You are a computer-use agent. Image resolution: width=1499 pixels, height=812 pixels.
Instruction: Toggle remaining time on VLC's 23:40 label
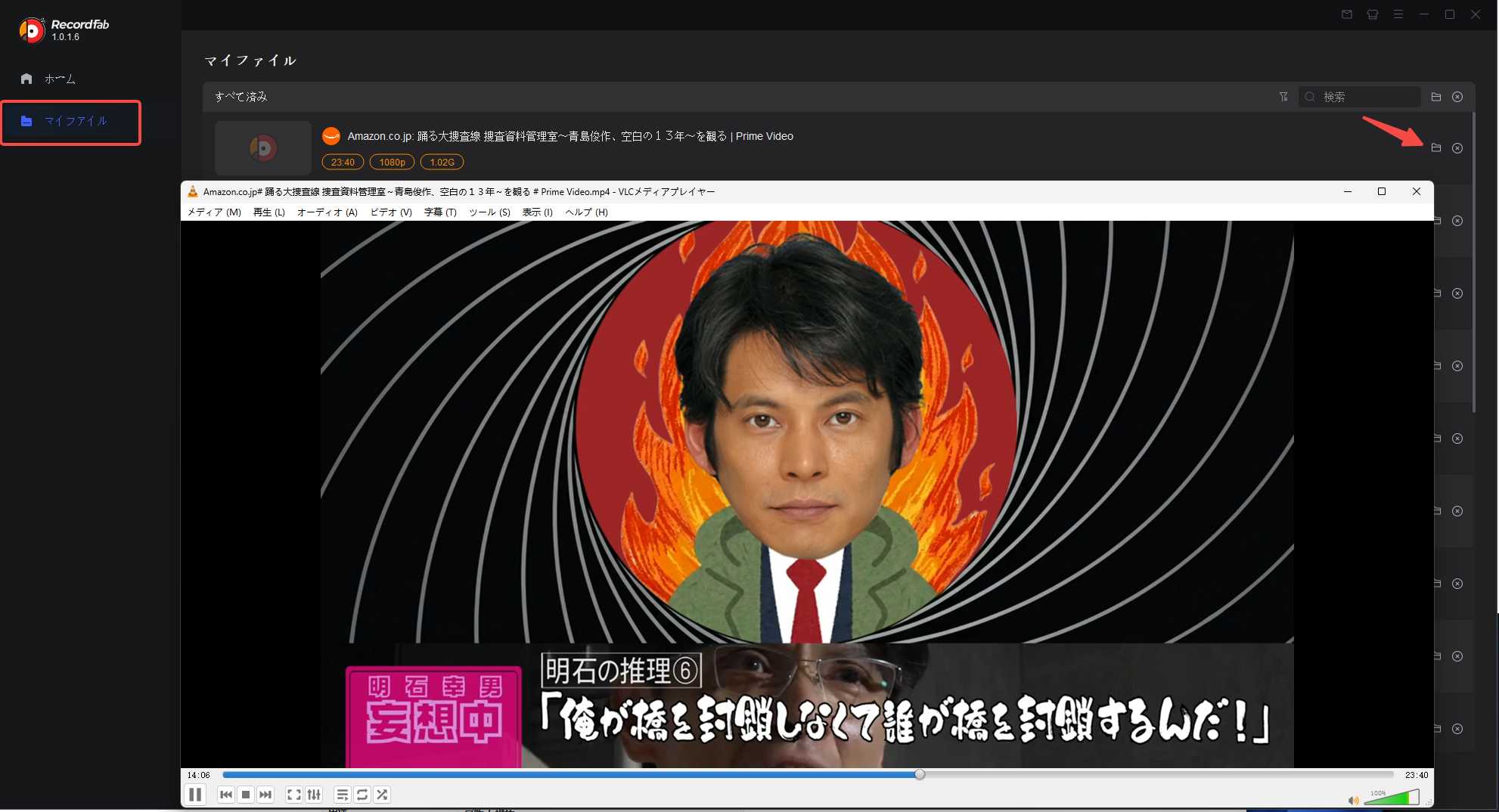(1417, 775)
